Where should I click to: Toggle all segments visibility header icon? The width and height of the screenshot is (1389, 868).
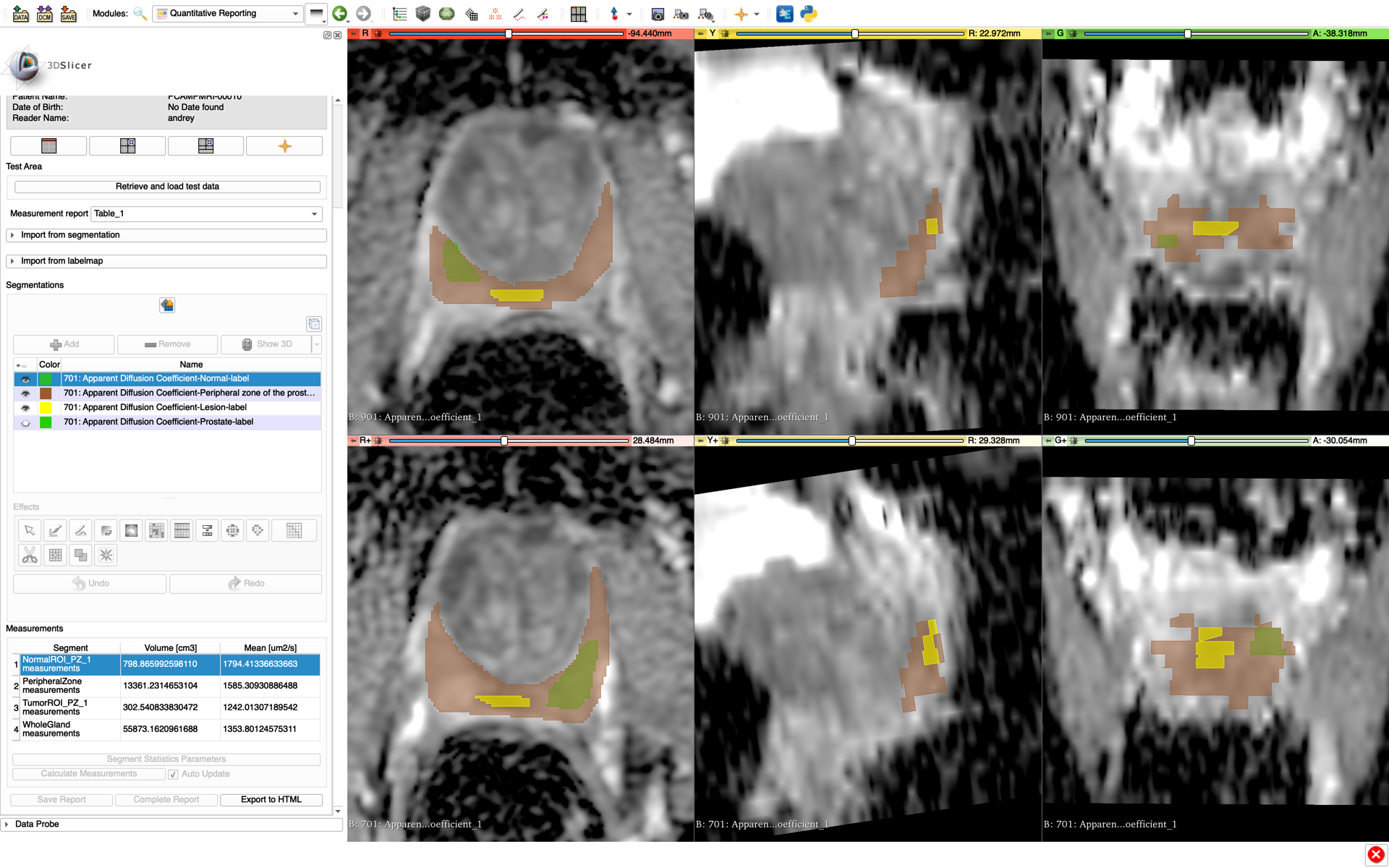(x=22, y=365)
